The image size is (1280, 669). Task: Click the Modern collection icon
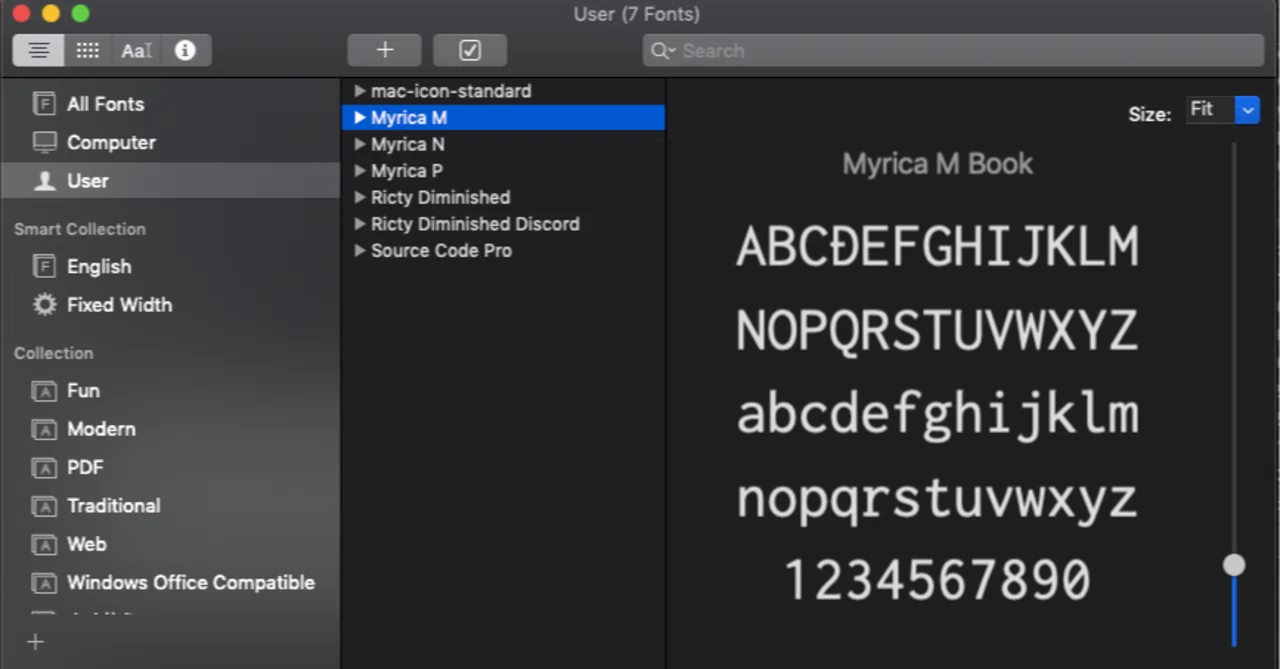(44, 430)
